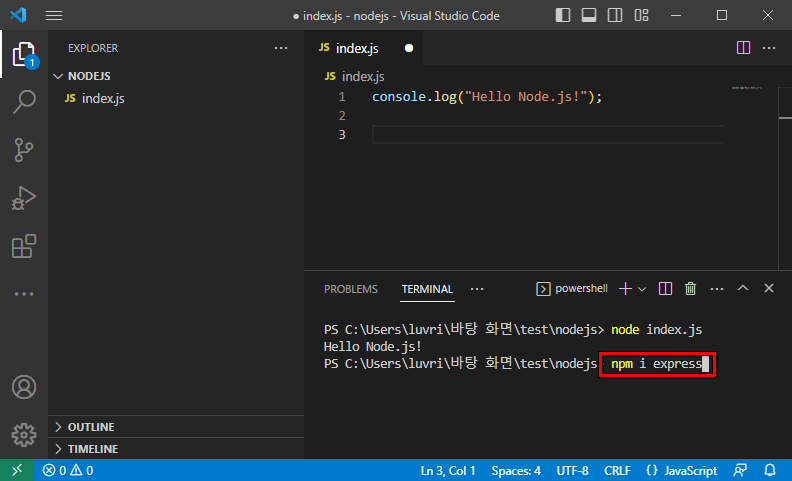Create a new terminal with plus
Viewport: 792px width, 481px height.
pos(625,288)
